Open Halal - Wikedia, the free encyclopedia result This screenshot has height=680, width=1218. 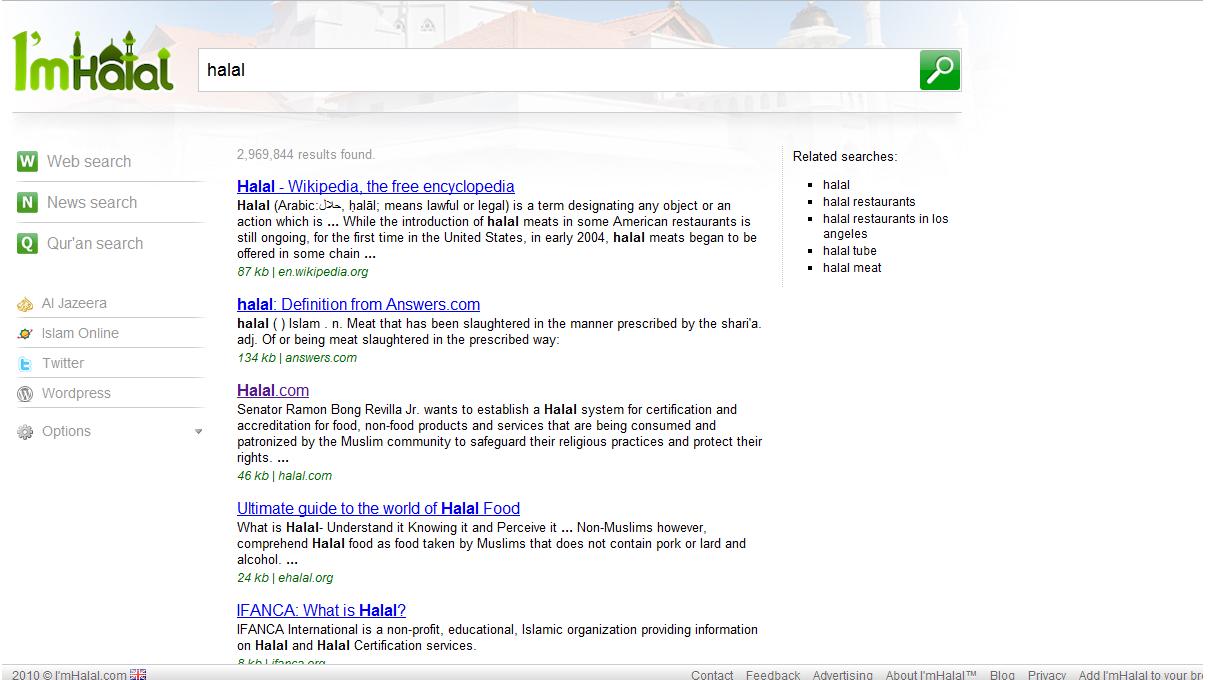pyautogui.click(x=376, y=186)
